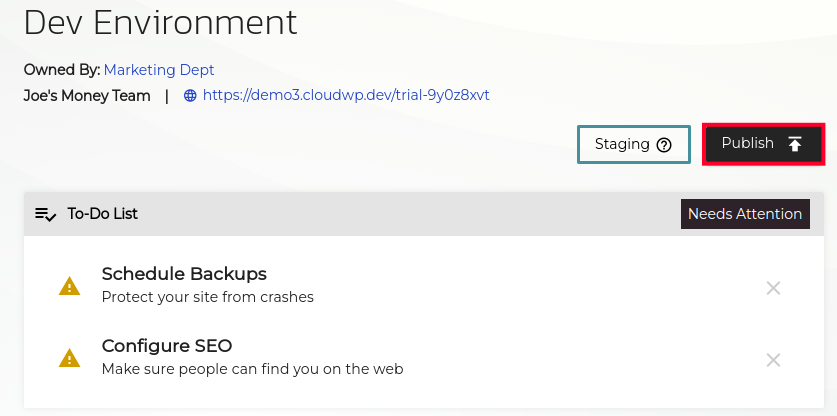Screen dimensions: 837x416
Task: Click the globe icon beside the site URL
Action: pyautogui.click(x=190, y=96)
